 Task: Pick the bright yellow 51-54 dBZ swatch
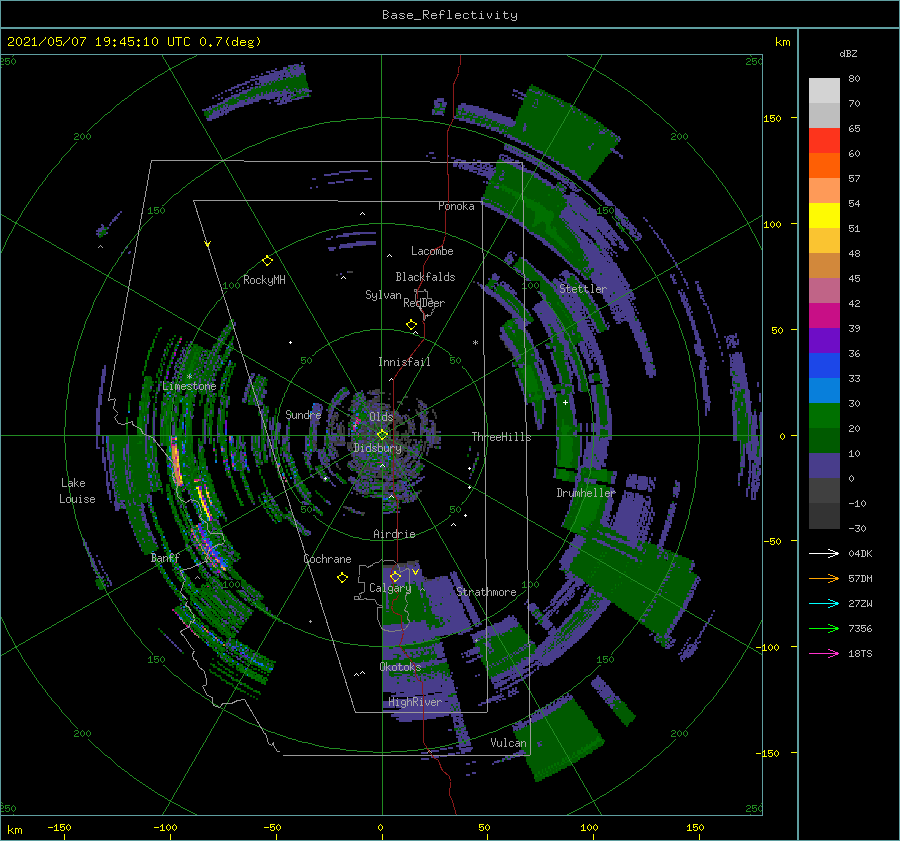tap(824, 216)
